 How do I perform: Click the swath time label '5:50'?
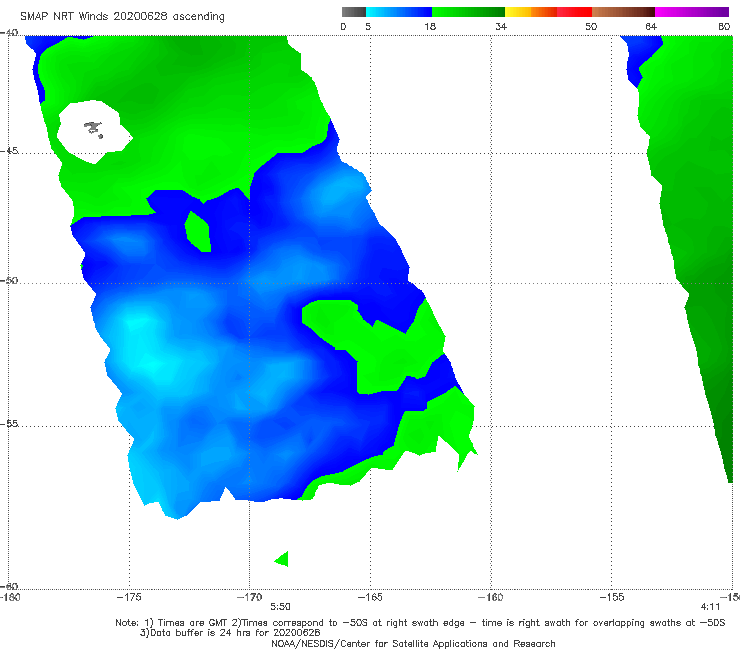coord(280,607)
